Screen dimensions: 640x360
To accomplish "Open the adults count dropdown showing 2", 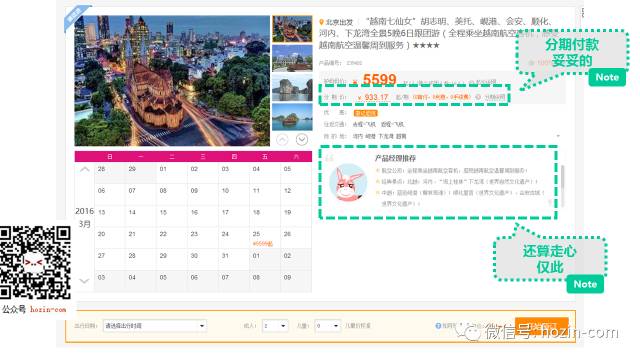I will [275, 326].
